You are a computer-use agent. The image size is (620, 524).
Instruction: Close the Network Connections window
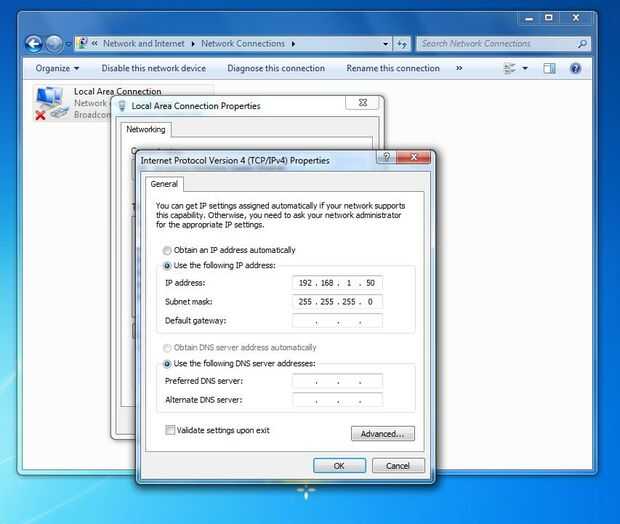(576, 18)
